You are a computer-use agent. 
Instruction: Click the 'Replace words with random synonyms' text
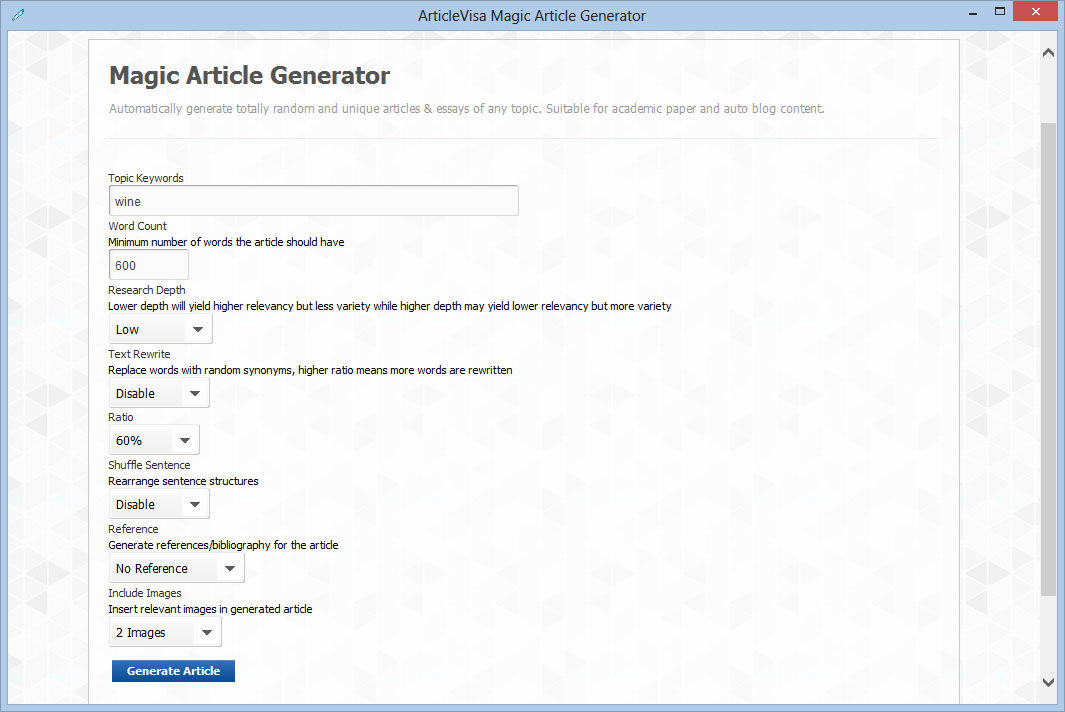click(310, 370)
